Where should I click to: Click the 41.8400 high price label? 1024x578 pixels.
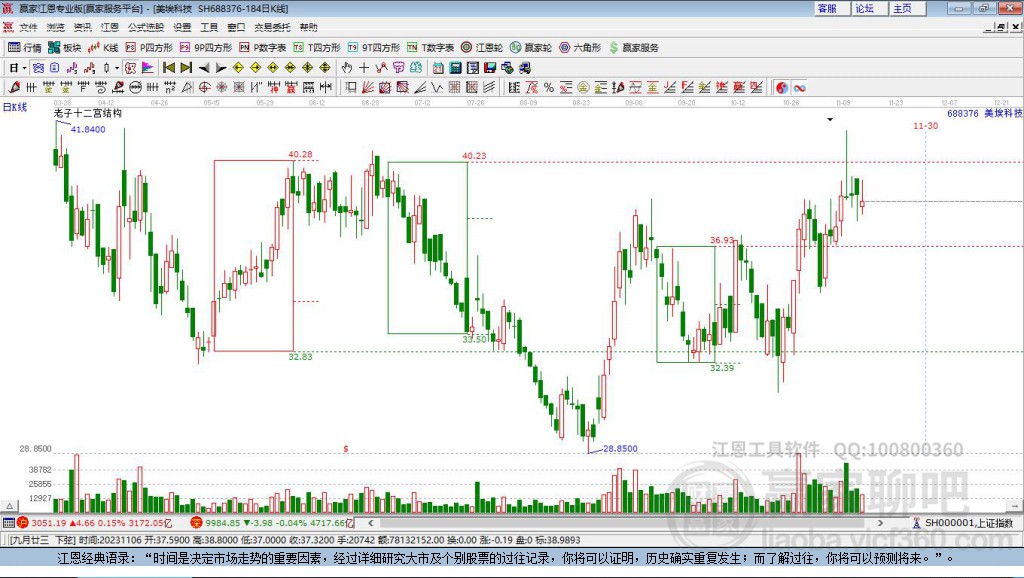click(x=88, y=129)
